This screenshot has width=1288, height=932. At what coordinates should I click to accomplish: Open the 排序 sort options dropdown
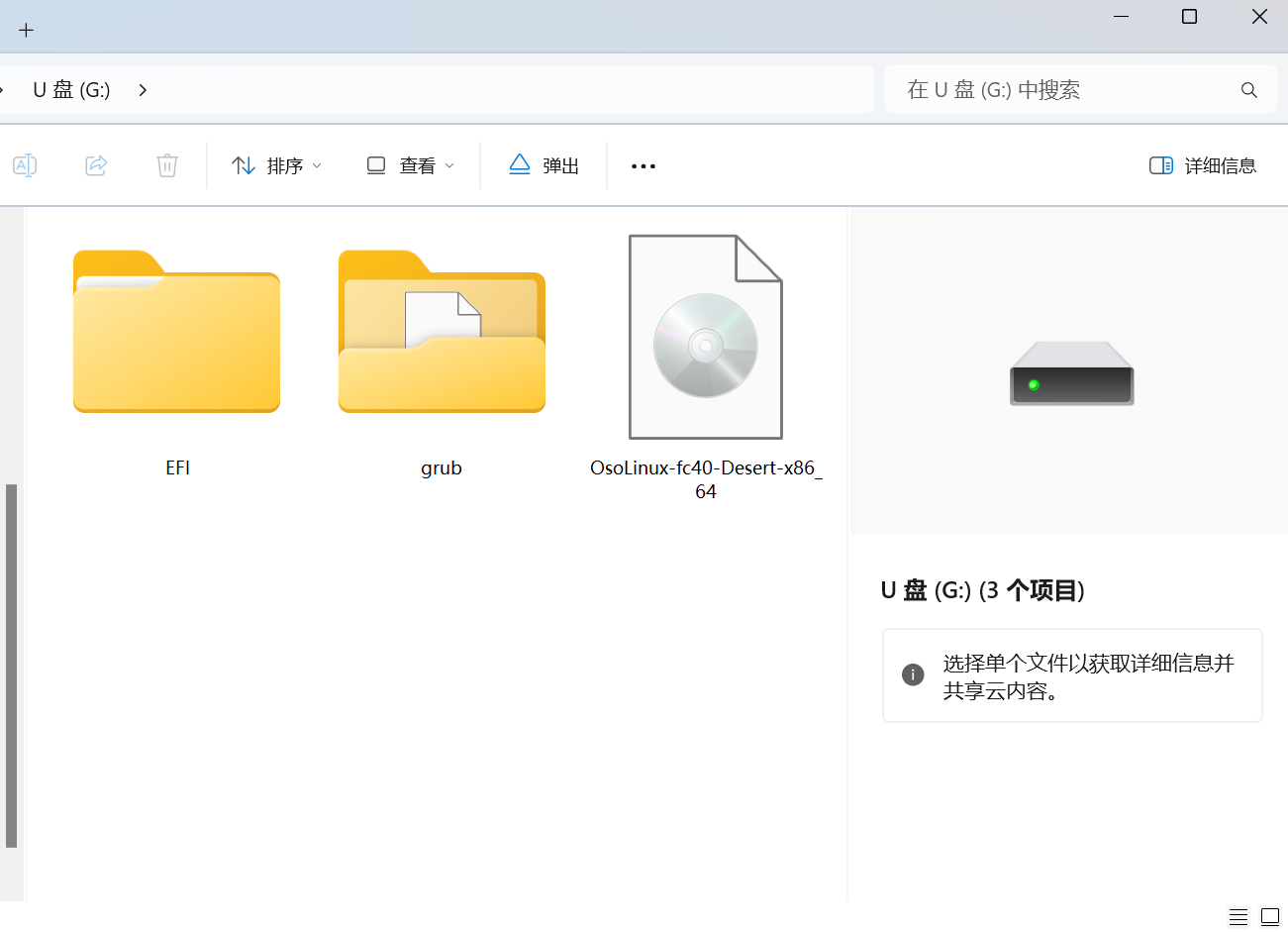[x=278, y=165]
